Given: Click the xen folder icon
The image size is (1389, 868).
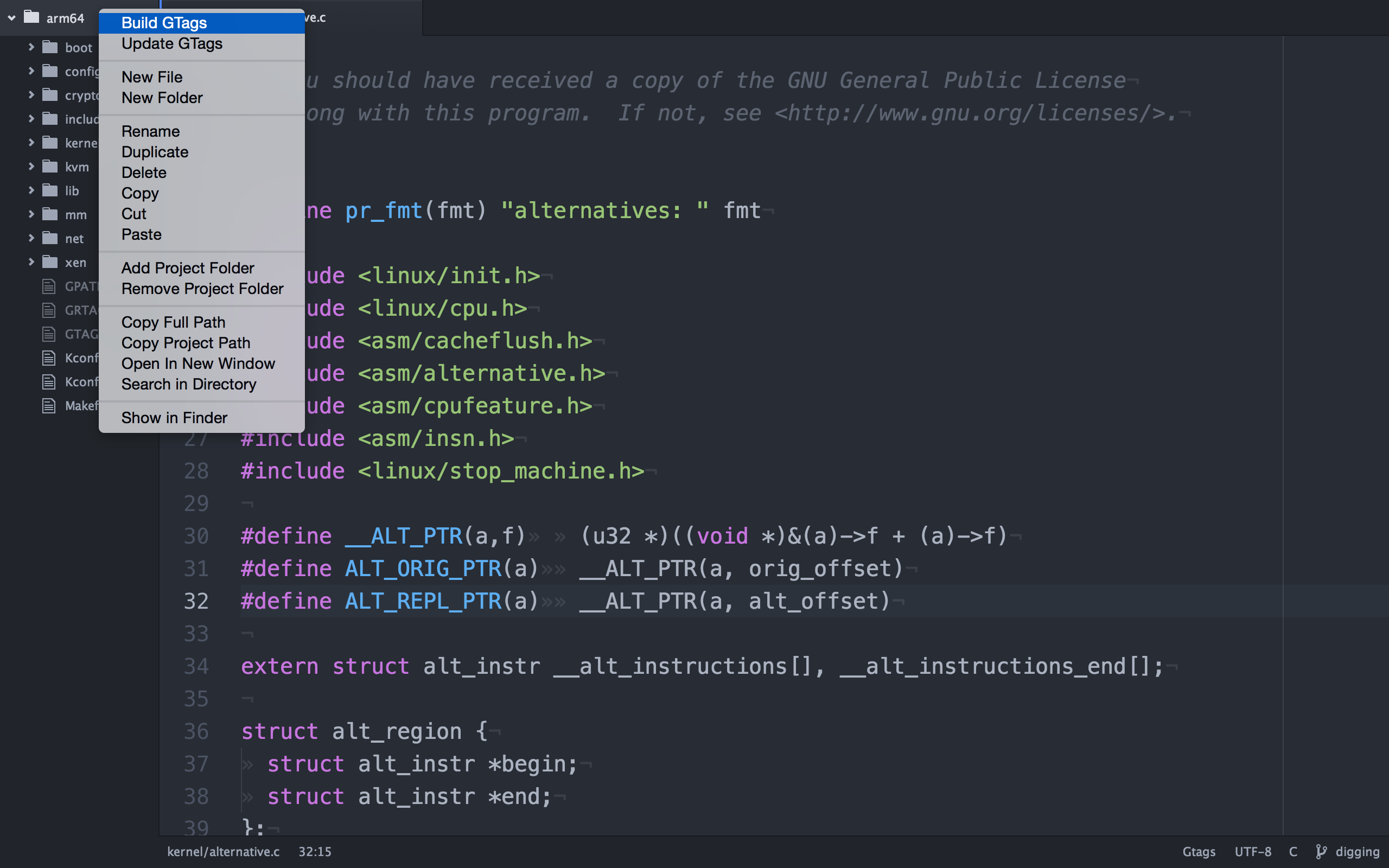Looking at the screenshot, I should click(x=50, y=262).
